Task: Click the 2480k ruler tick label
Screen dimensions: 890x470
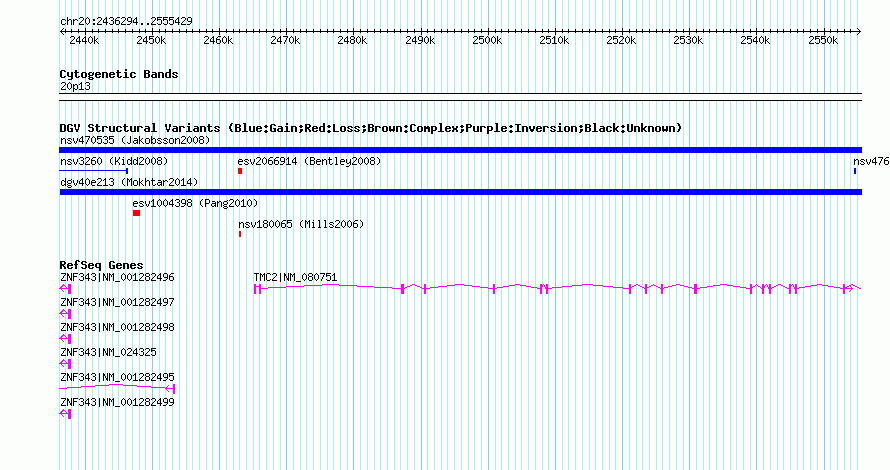Action: click(x=352, y=40)
